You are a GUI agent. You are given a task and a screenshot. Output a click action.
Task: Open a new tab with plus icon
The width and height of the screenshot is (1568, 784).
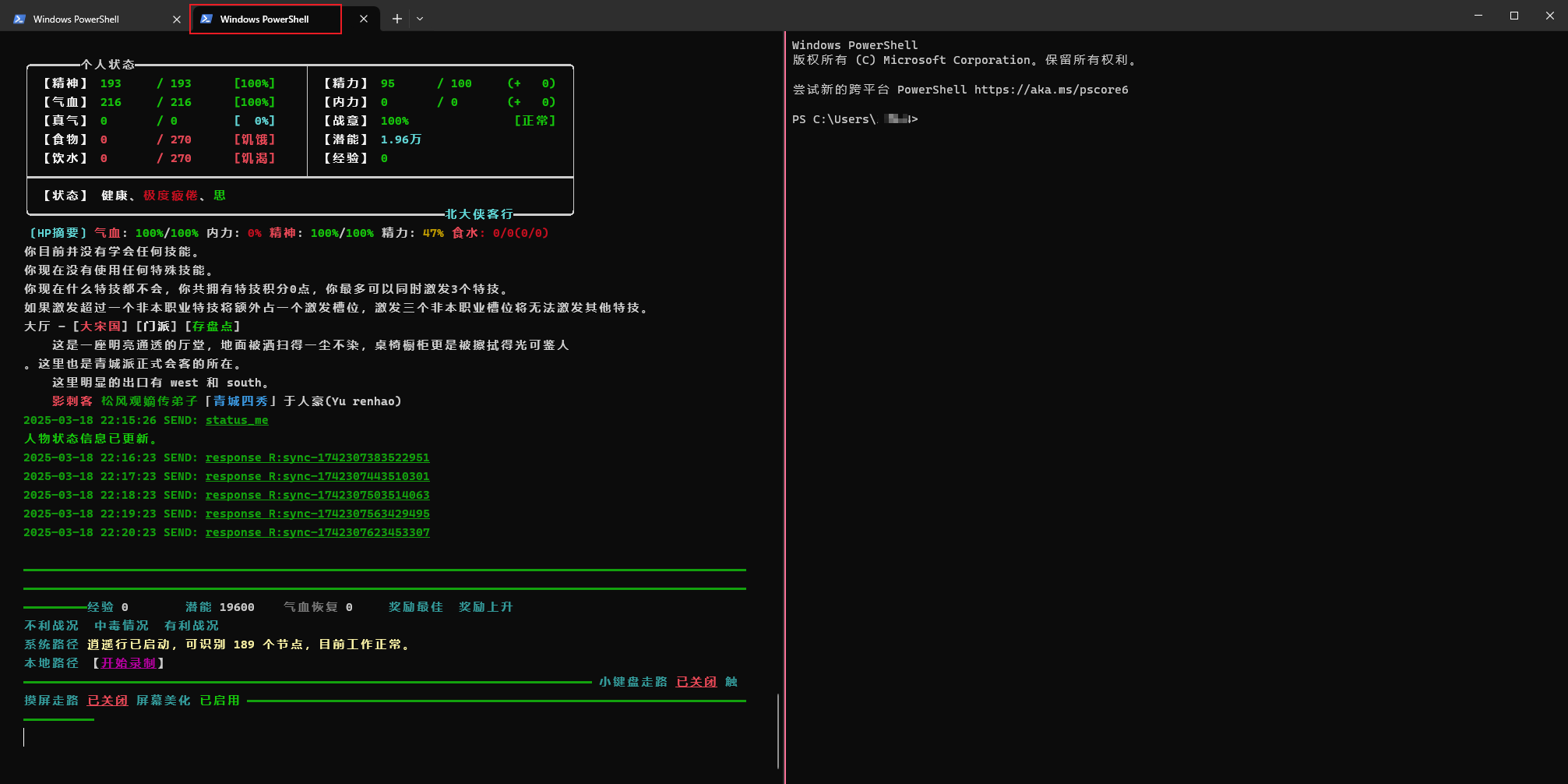[397, 19]
